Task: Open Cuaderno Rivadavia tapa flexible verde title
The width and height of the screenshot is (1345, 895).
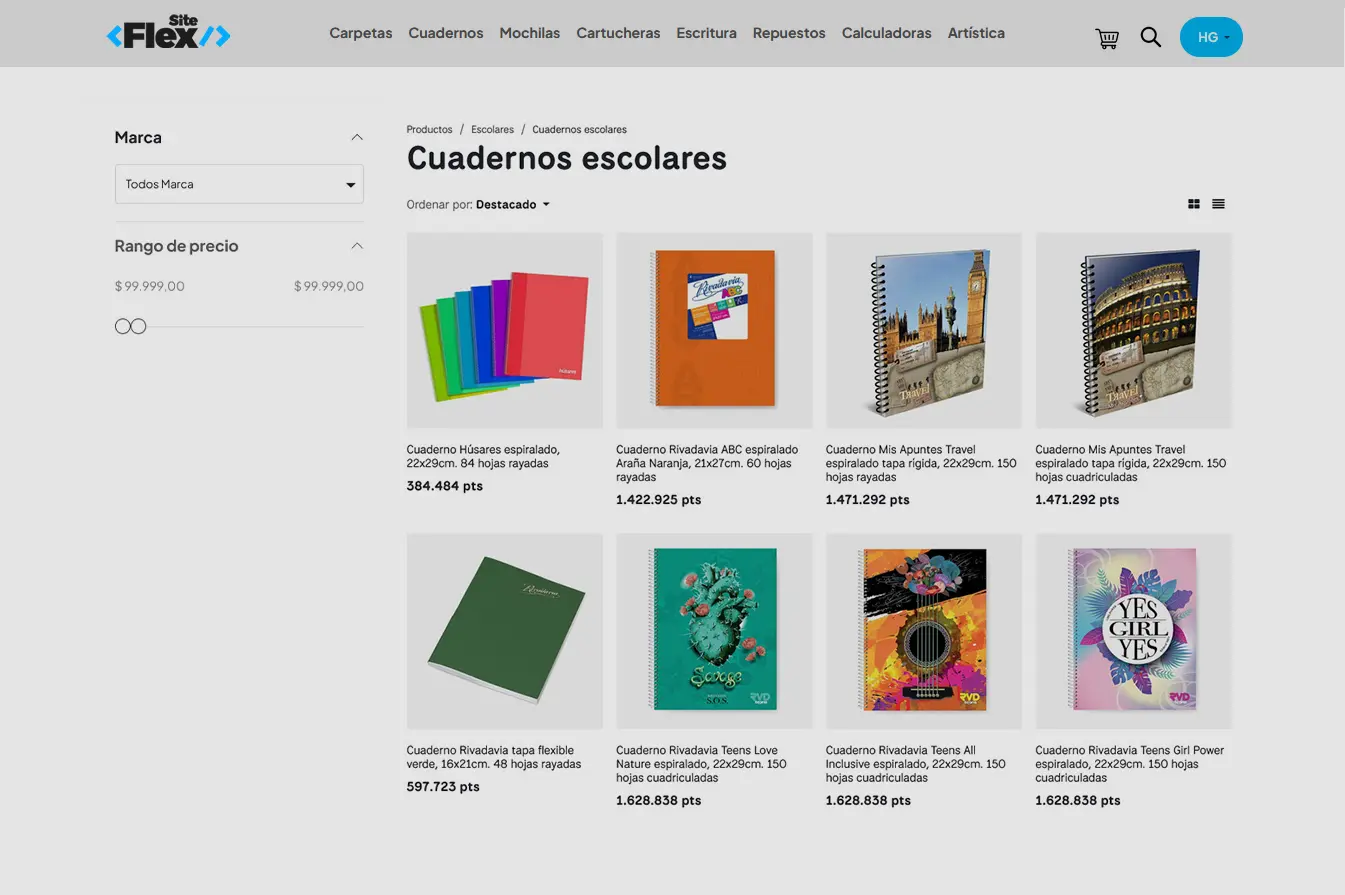Action: point(493,757)
